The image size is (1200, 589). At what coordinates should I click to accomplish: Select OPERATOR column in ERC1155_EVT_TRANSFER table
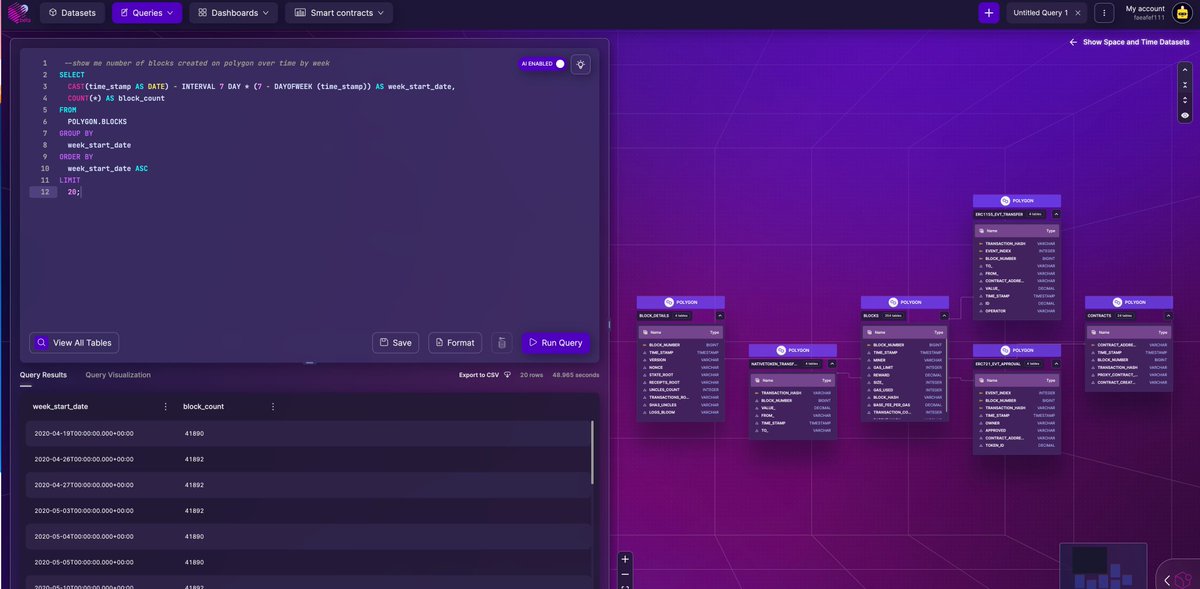(x=1016, y=311)
